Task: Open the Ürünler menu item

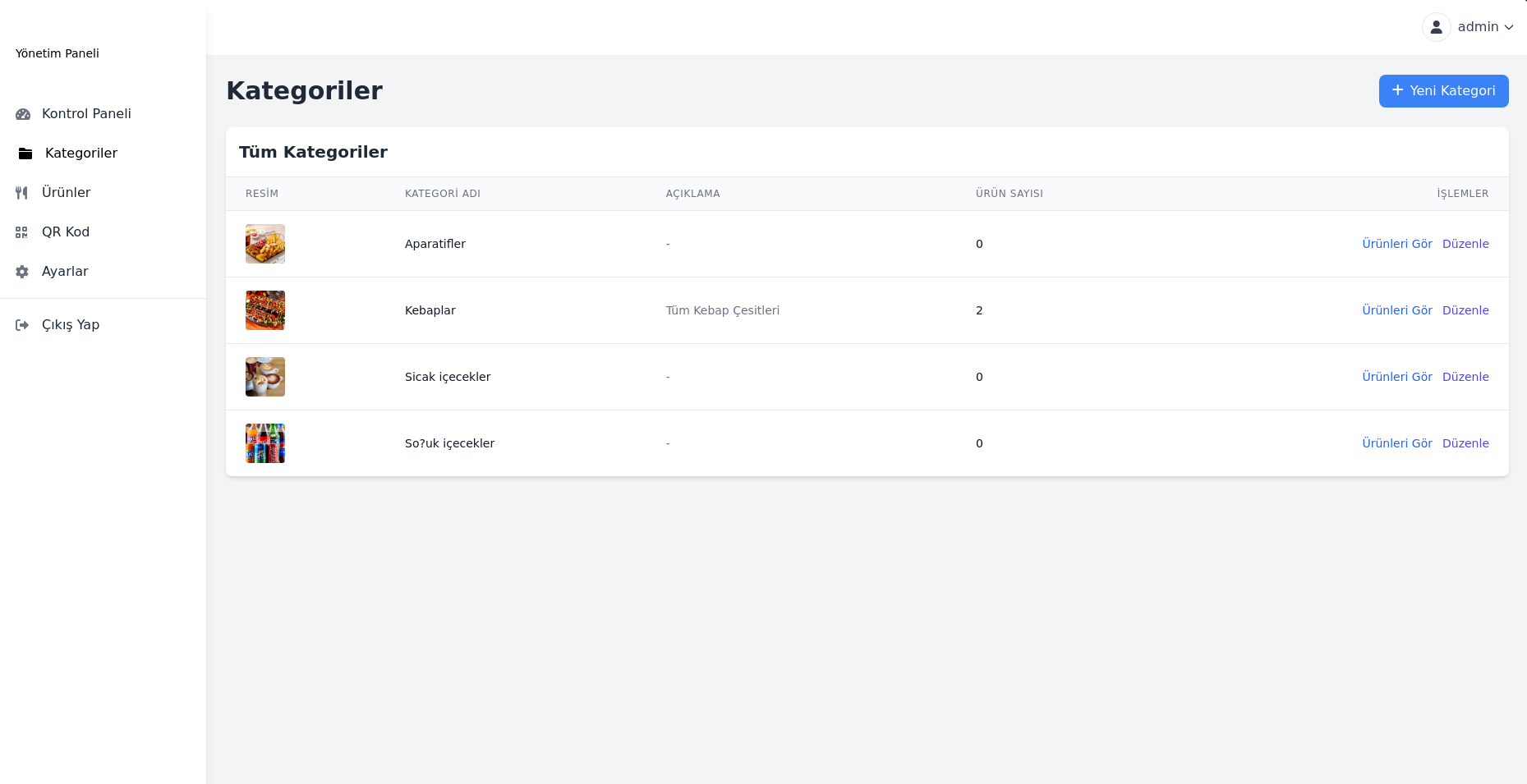Action: (66, 193)
